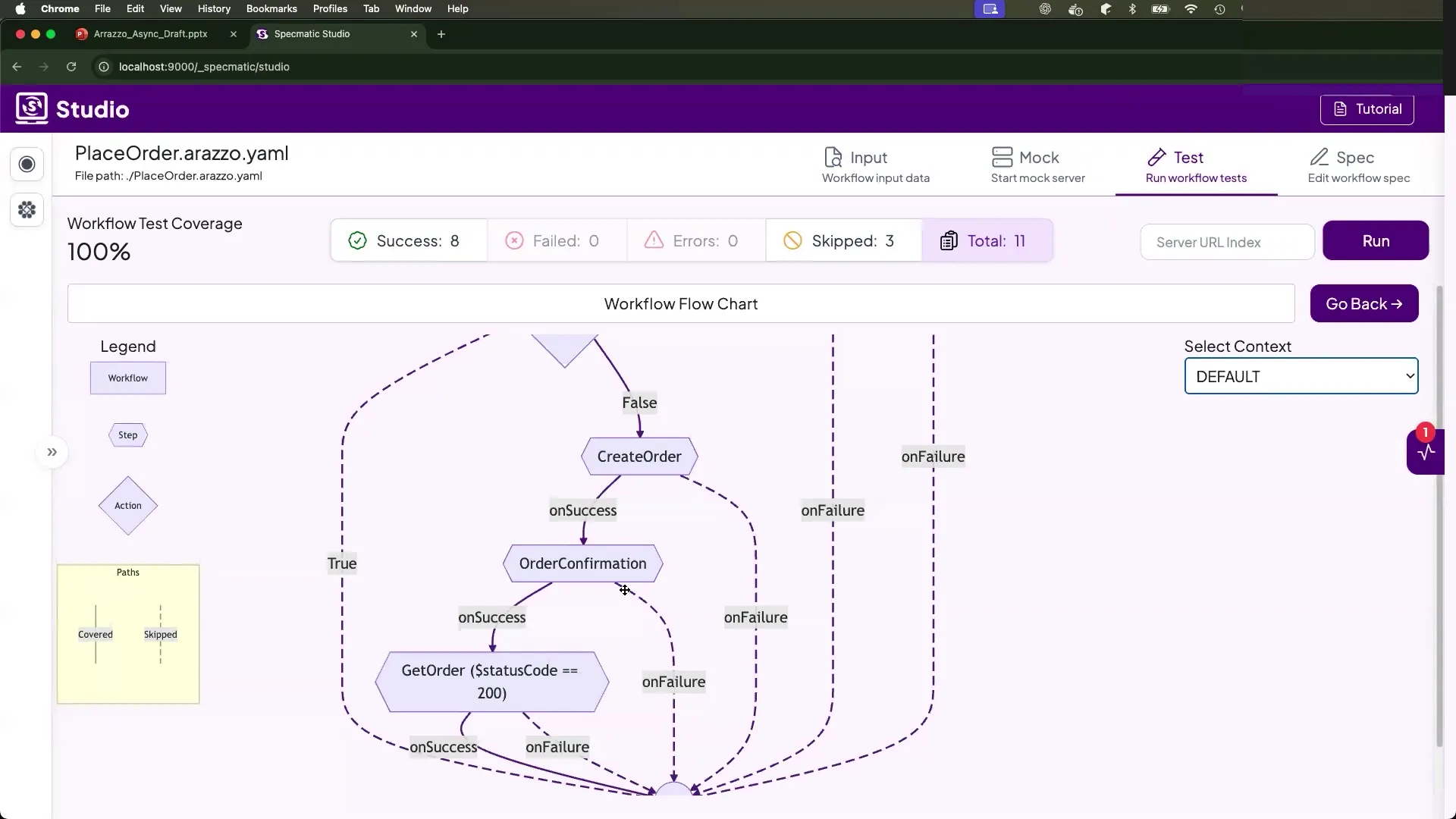Click the browser address bar URL
Image resolution: width=1456 pixels, height=819 pixels.
204,67
